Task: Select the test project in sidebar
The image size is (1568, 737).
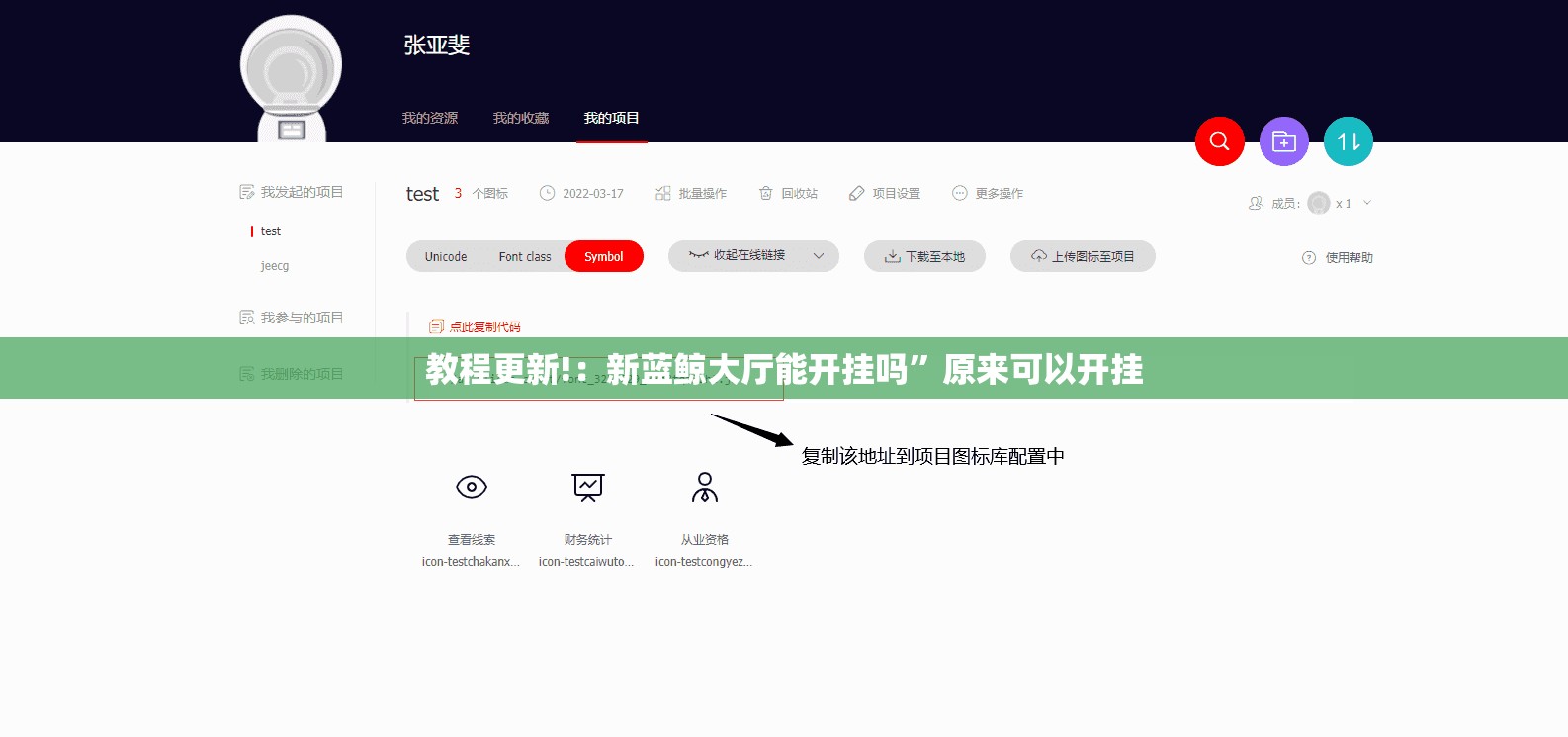Action: (x=271, y=231)
